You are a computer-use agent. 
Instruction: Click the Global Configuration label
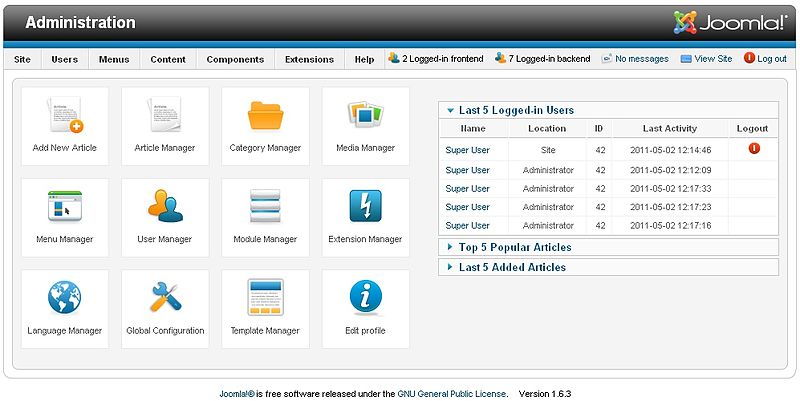[165, 331]
